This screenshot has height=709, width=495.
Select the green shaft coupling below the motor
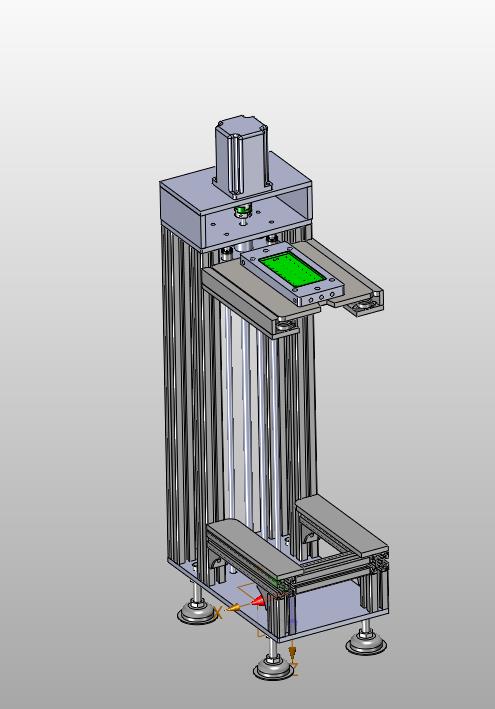(242, 211)
